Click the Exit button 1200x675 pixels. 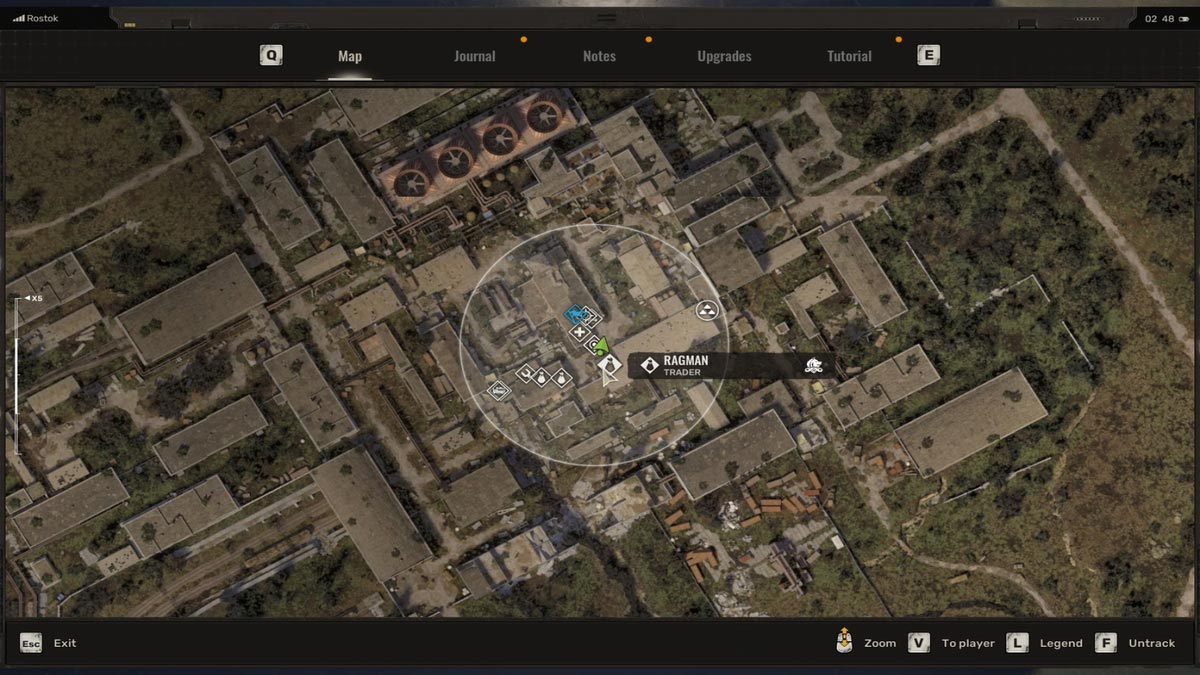click(64, 643)
